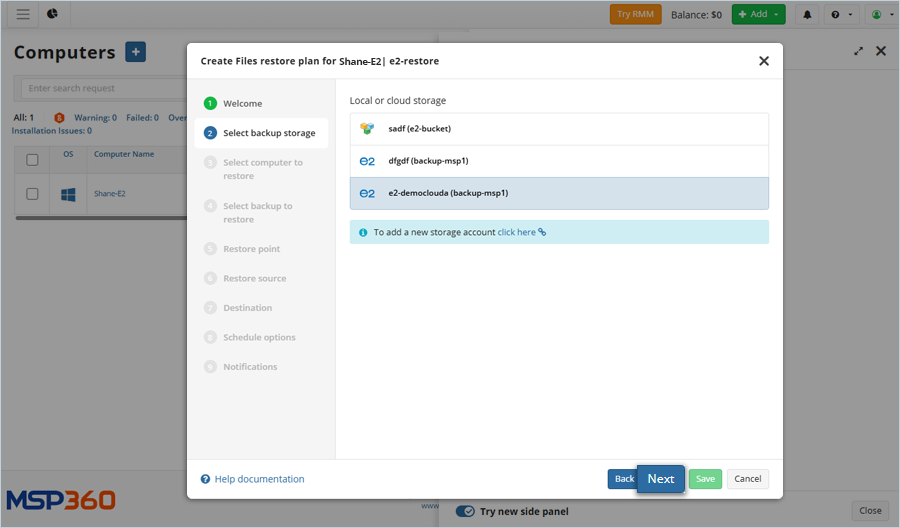
Task: Open the notifications bell
Action: point(807,14)
